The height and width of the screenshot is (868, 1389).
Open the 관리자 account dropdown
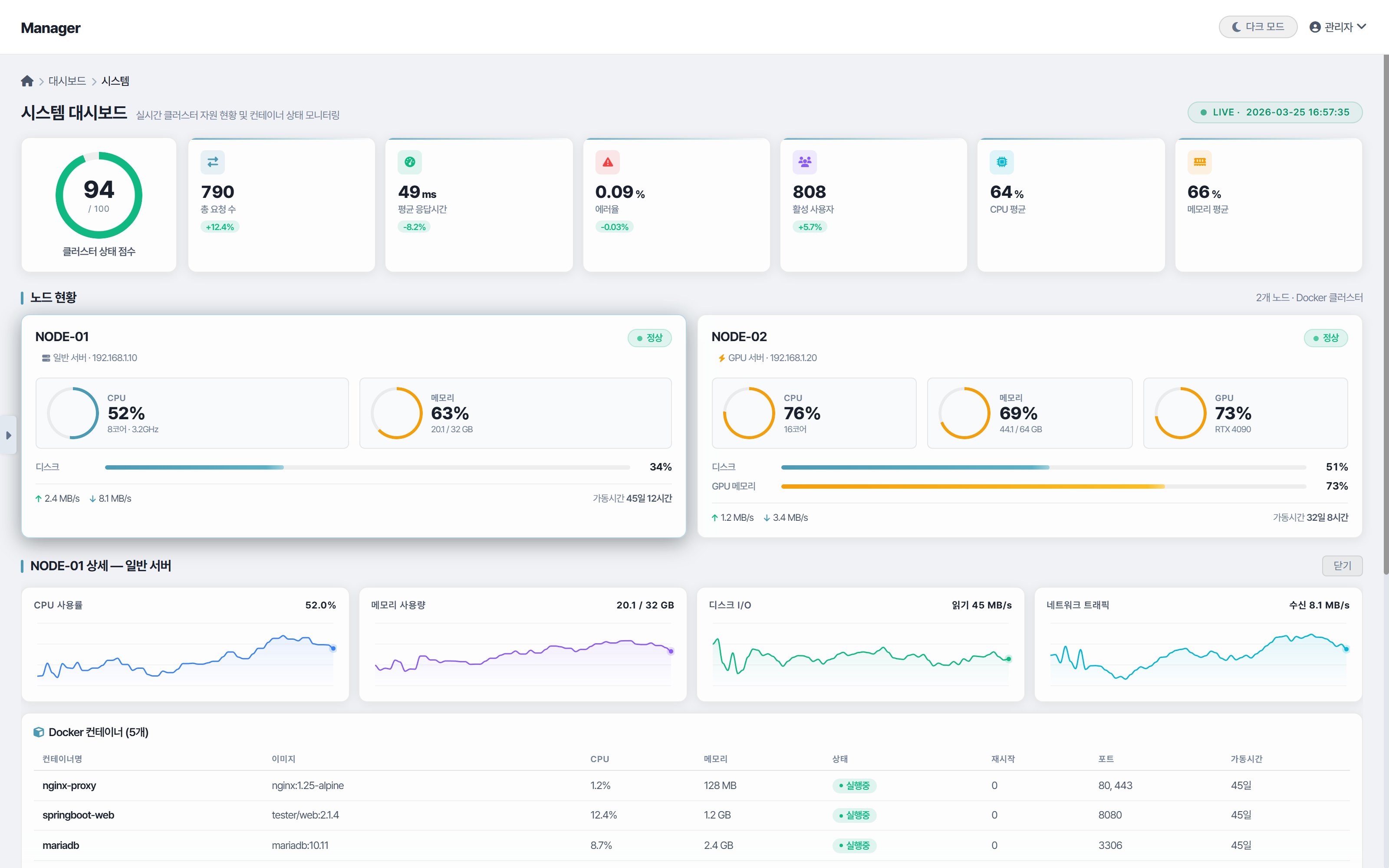1337,27
